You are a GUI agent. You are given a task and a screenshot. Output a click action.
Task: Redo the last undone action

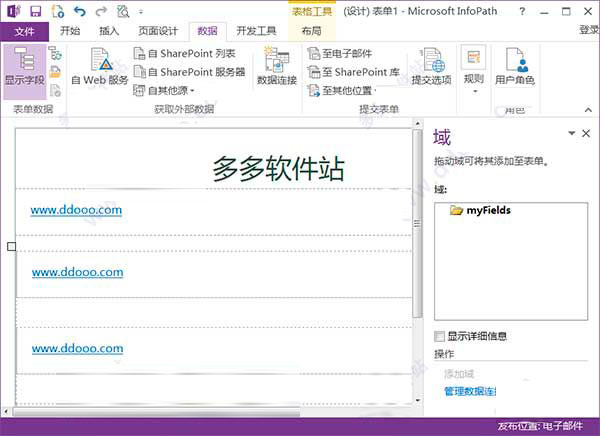point(101,11)
